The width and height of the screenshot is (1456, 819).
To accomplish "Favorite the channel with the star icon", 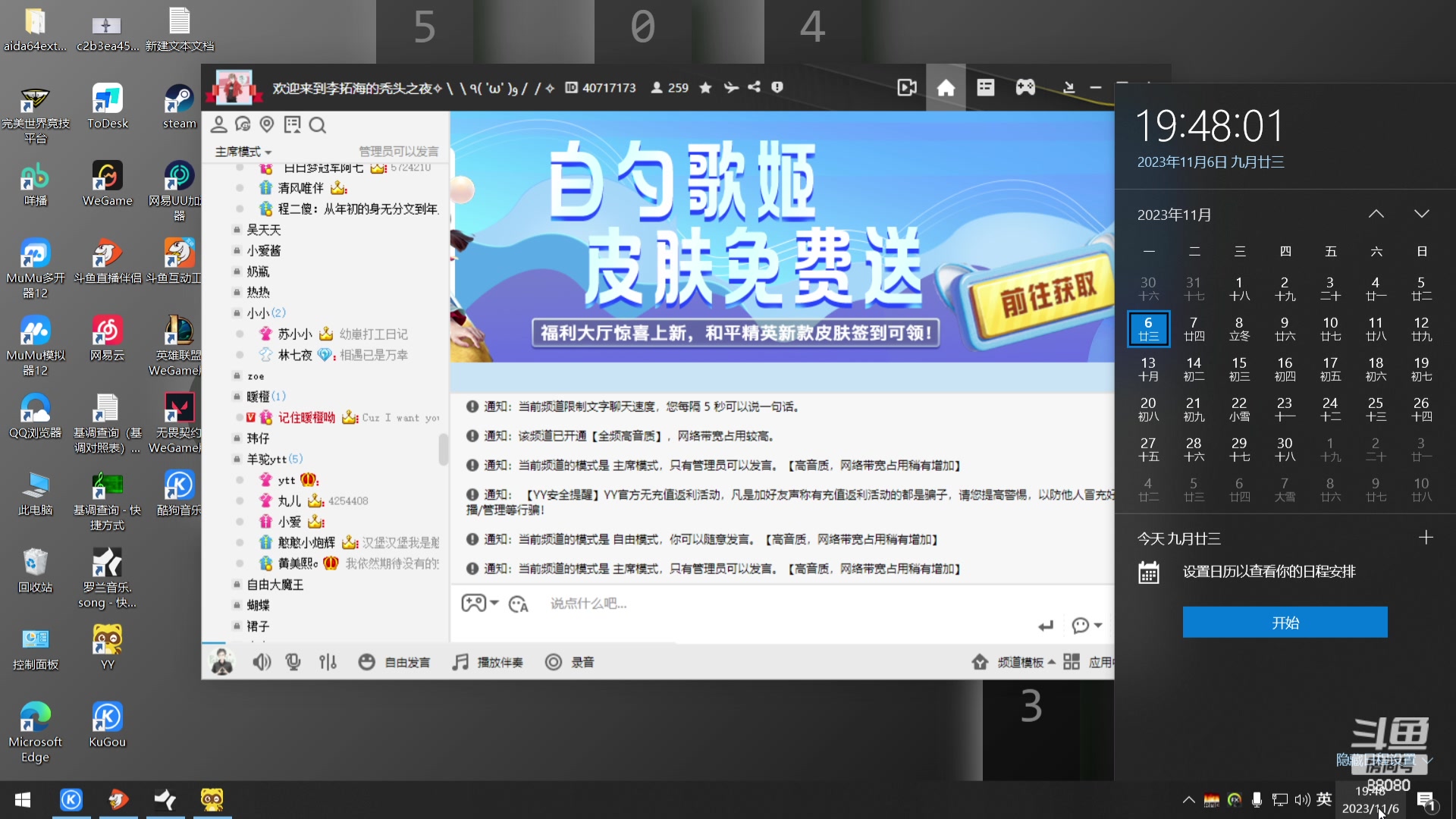I will pyautogui.click(x=705, y=87).
